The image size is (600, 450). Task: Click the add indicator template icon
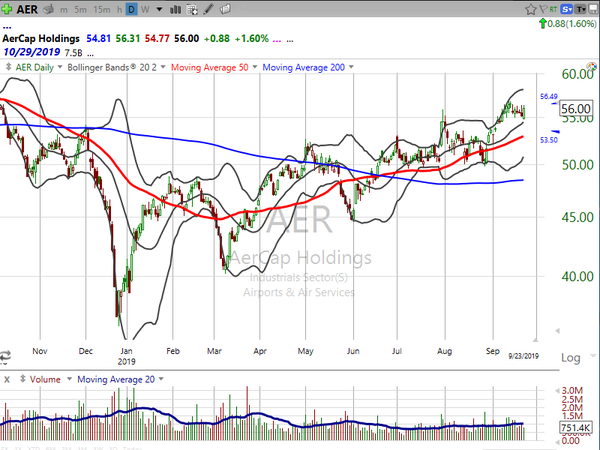tap(192, 10)
